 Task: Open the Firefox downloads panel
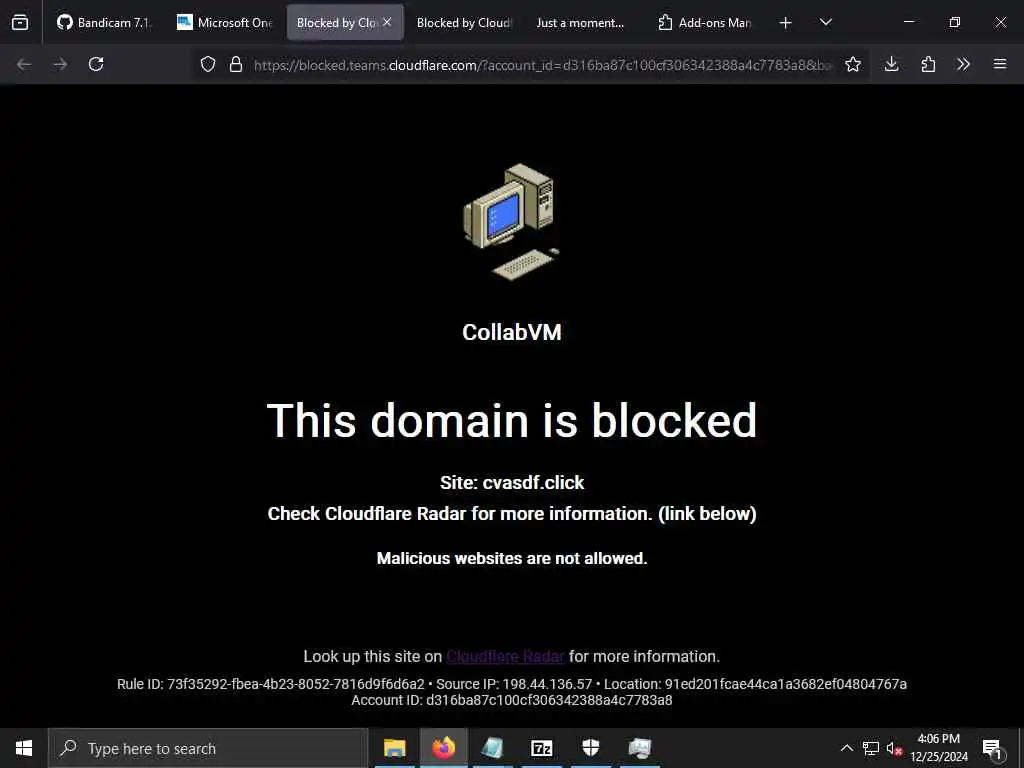[891, 64]
